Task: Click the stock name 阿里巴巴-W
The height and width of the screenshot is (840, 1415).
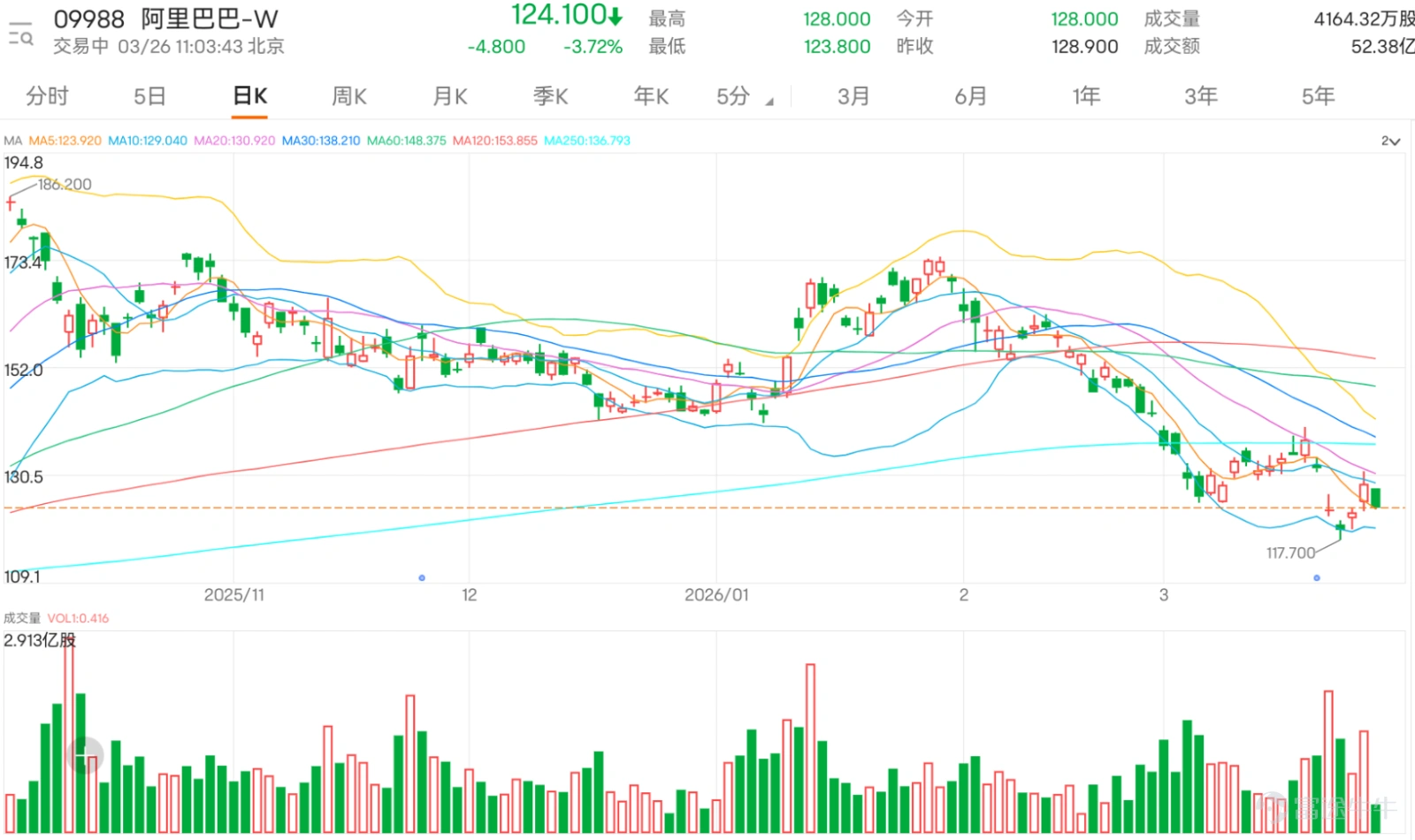Action: pyautogui.click(x=210, y=19)
